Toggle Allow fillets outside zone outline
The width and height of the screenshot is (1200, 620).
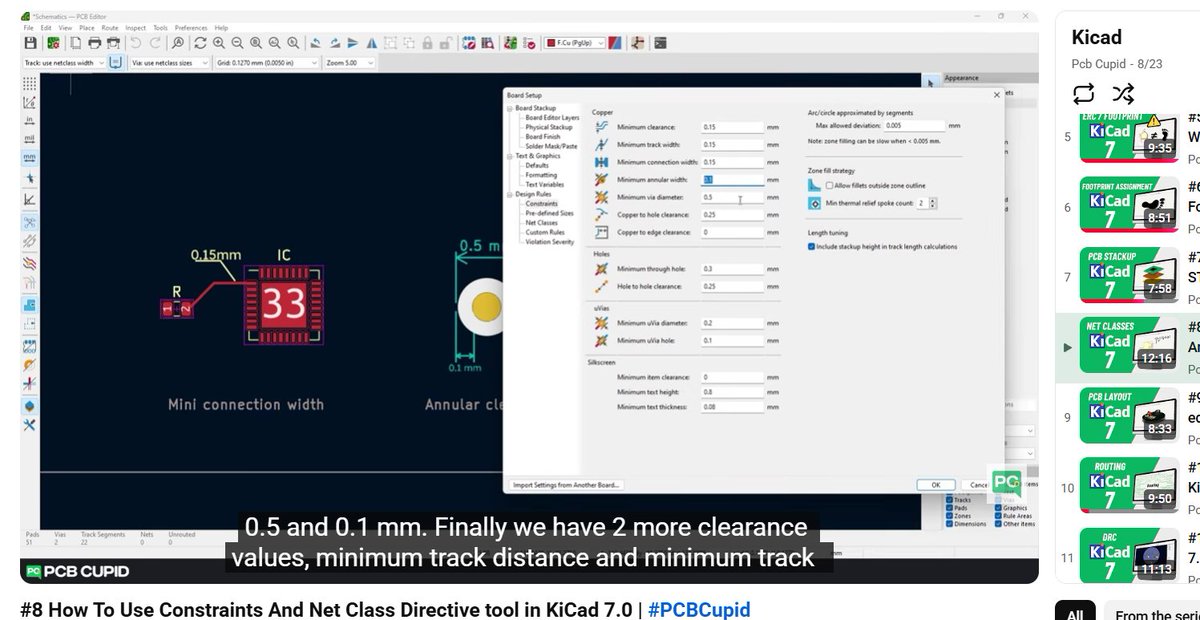click(x=830, y=186)
